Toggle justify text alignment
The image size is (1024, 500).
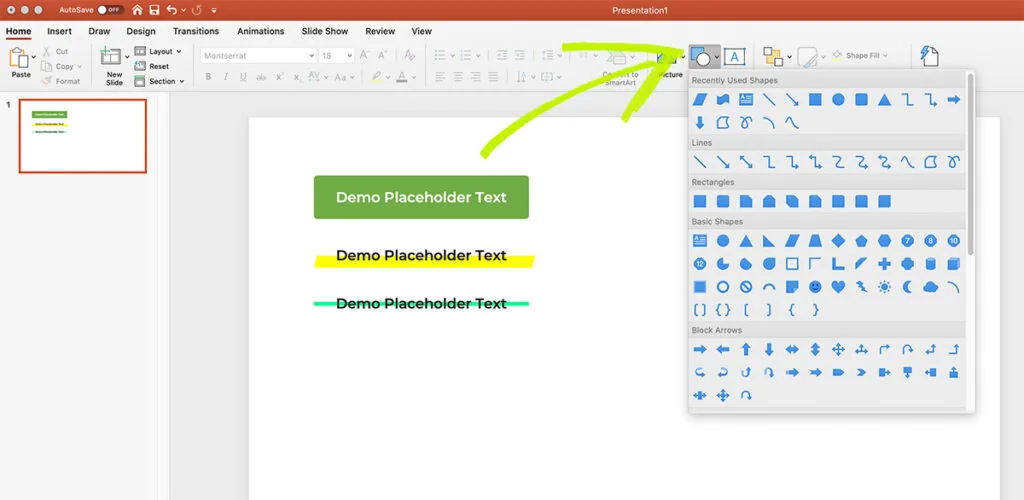click(x=493, y=77)
